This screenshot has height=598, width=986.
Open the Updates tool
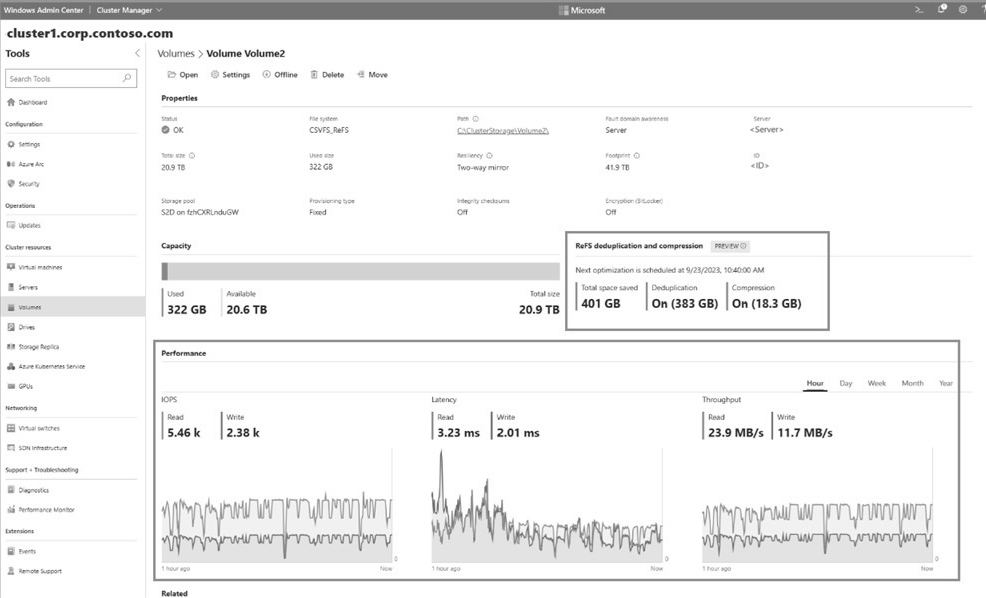(24, 225)
